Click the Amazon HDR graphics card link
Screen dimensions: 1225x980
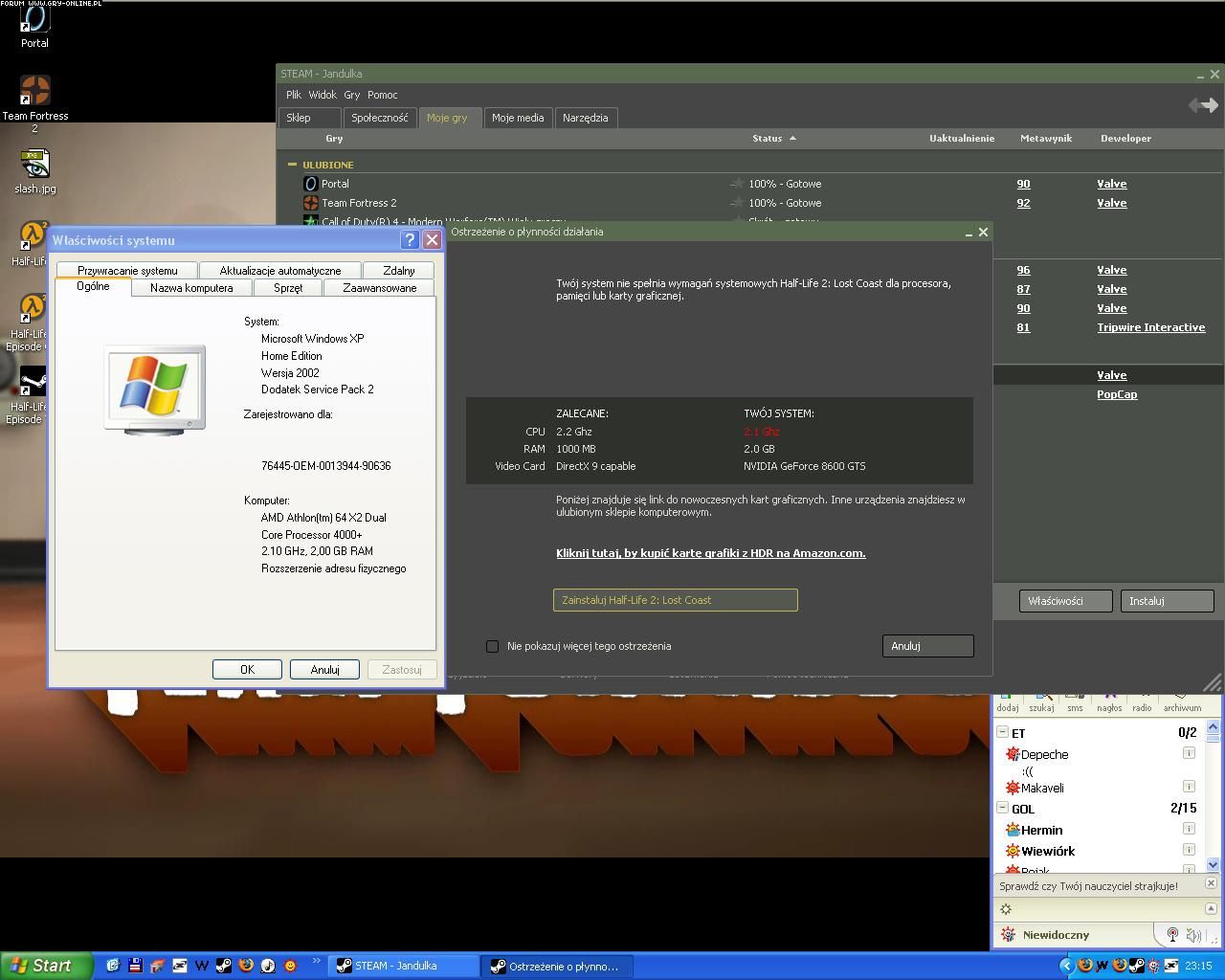[x=711, y=553]
